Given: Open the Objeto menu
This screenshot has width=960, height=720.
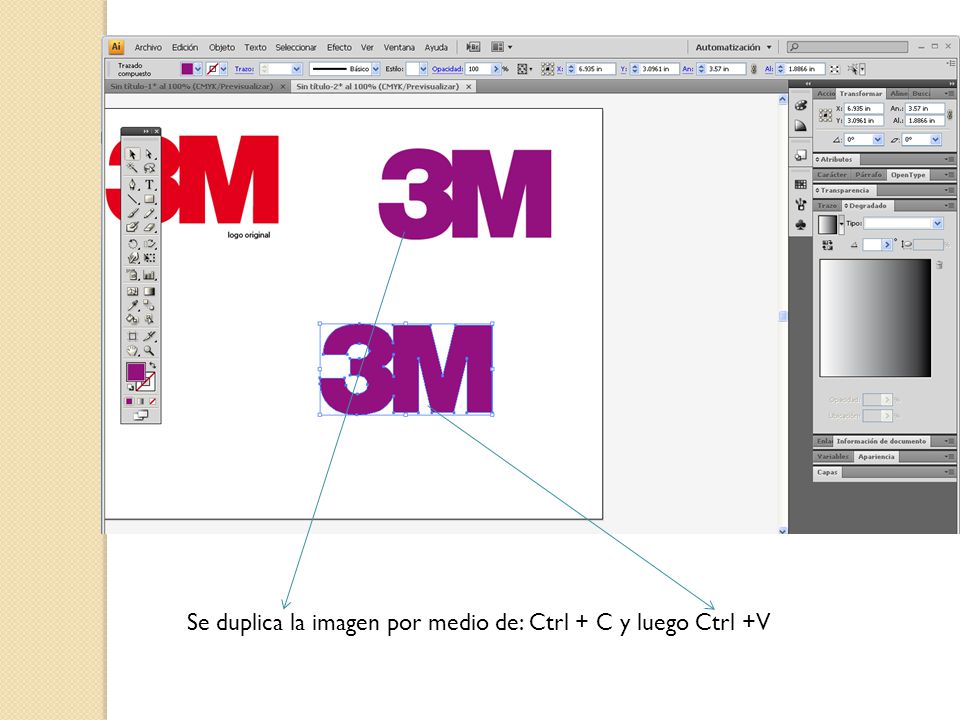Looking at the screenshot, I should tap(222, 47).
